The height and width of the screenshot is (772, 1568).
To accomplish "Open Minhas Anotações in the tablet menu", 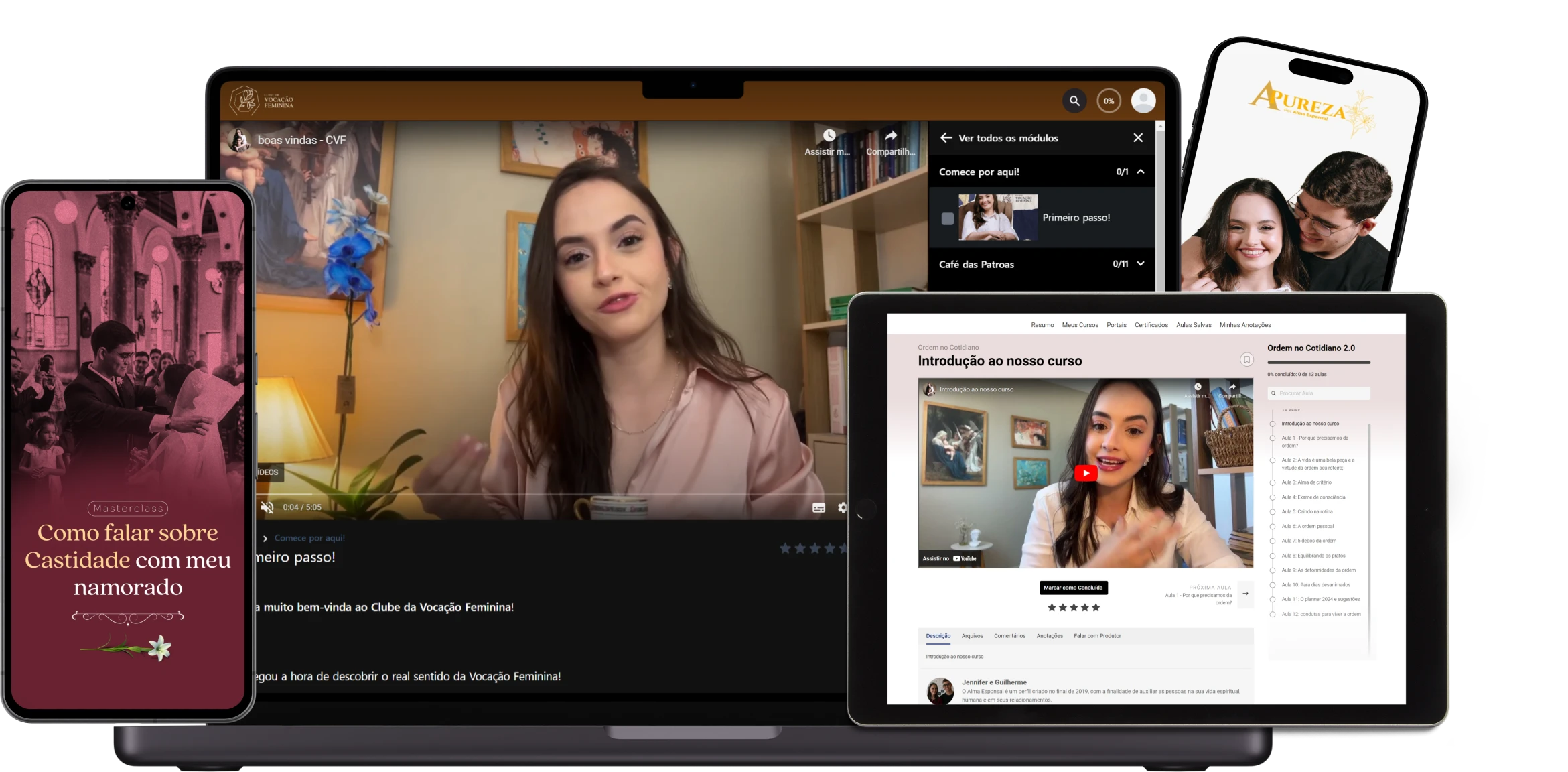I will tap(1245, 325).
